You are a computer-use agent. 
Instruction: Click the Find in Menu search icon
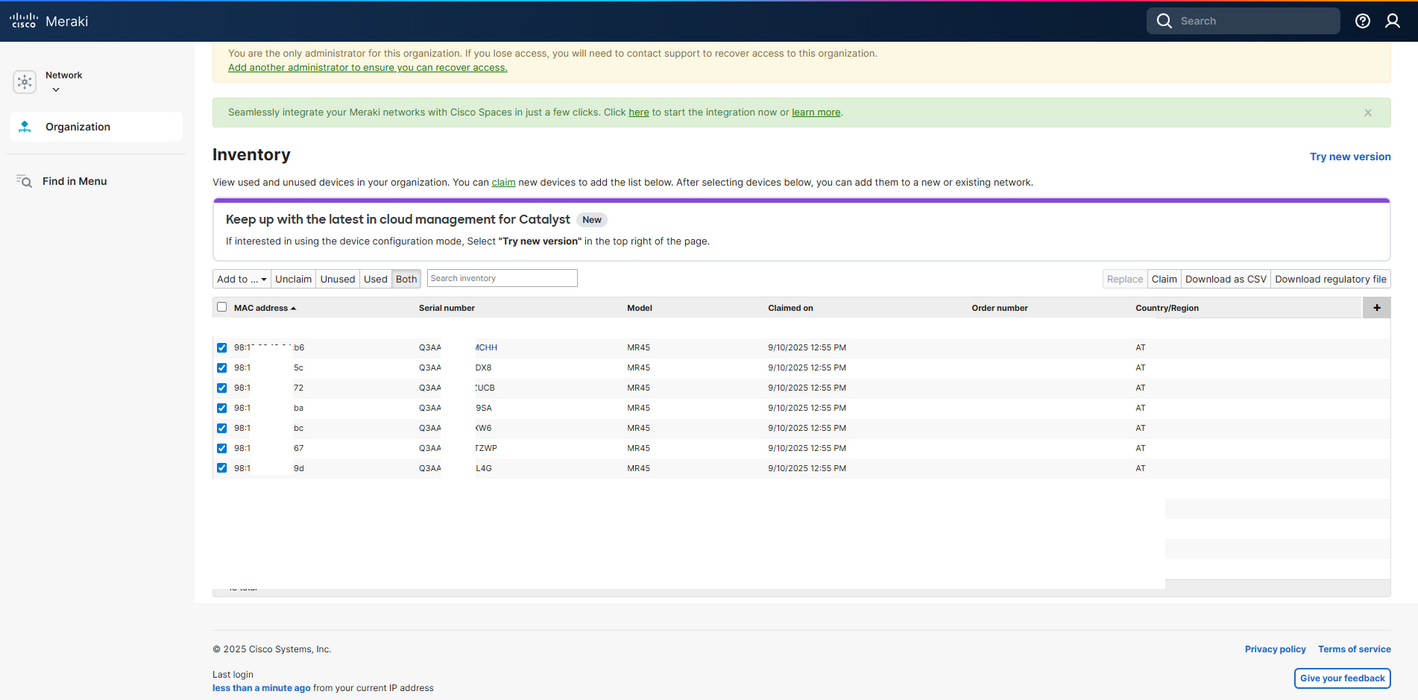pos(25,181)
